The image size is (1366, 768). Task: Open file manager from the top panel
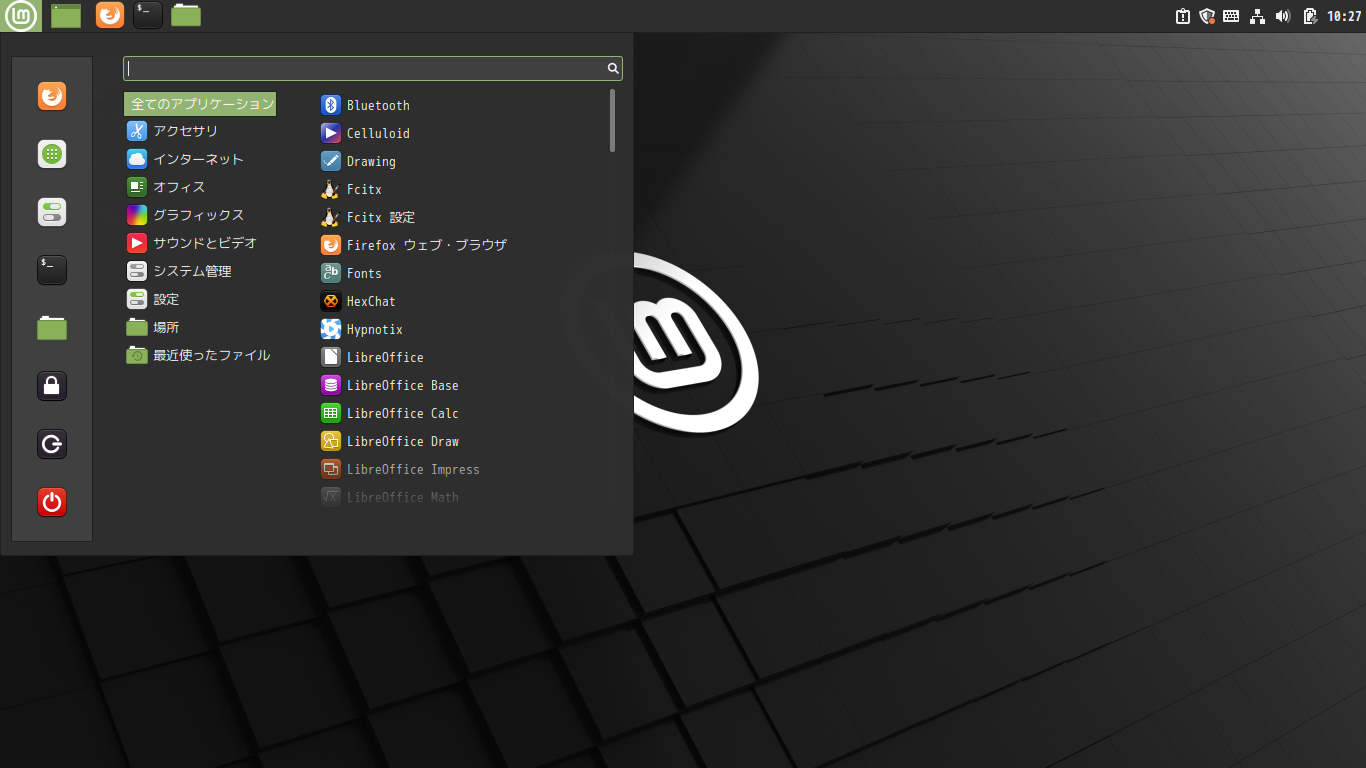tap(186, 15)
